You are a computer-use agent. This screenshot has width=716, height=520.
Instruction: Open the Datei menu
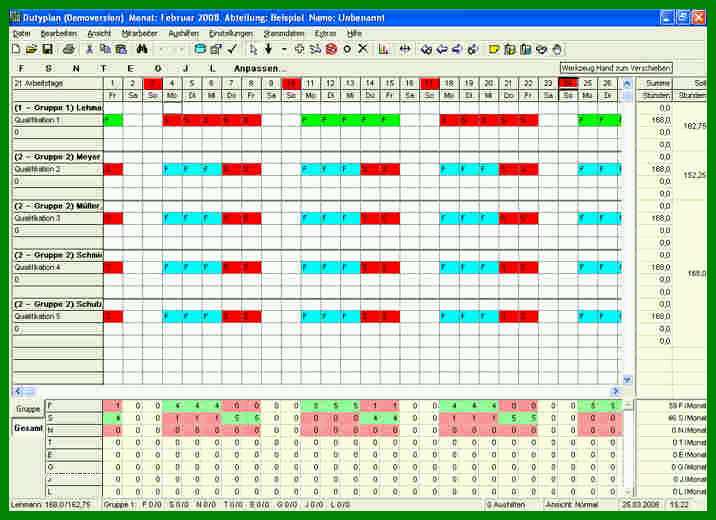coord(22,34)
